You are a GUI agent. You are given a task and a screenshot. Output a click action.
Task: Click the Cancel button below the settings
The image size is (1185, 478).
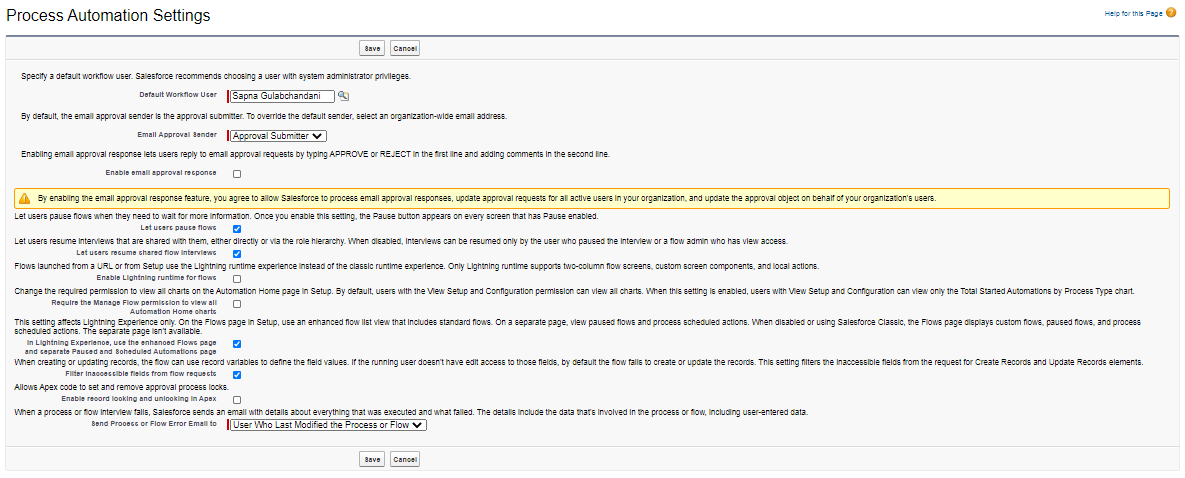coord(405,459)
